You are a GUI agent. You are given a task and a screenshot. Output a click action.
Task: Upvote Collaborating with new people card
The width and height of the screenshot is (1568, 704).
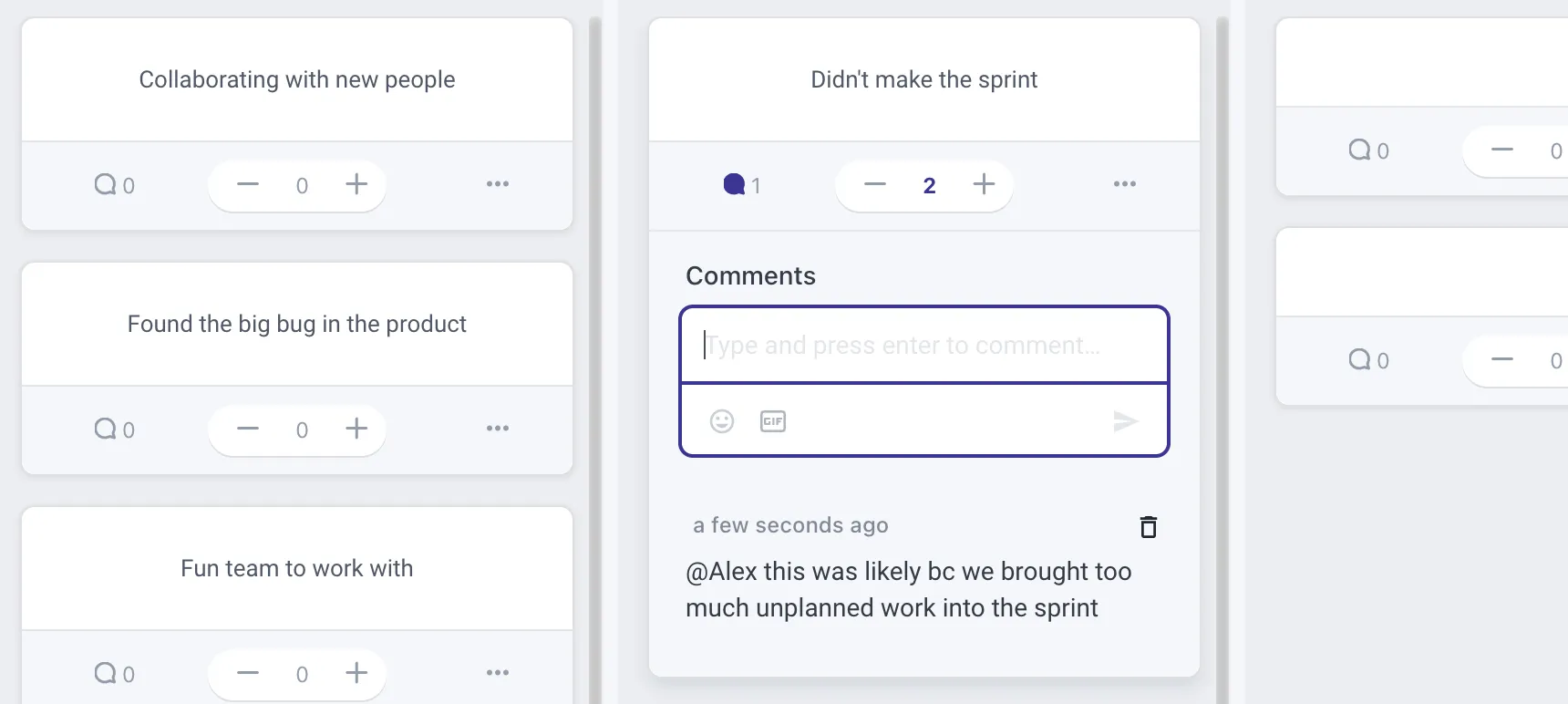coord(356,185)
